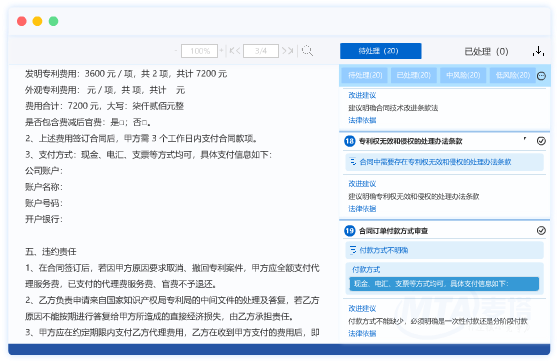Click the 开户银行 line
Screen dimensions: 560x364
pos(44,219)
